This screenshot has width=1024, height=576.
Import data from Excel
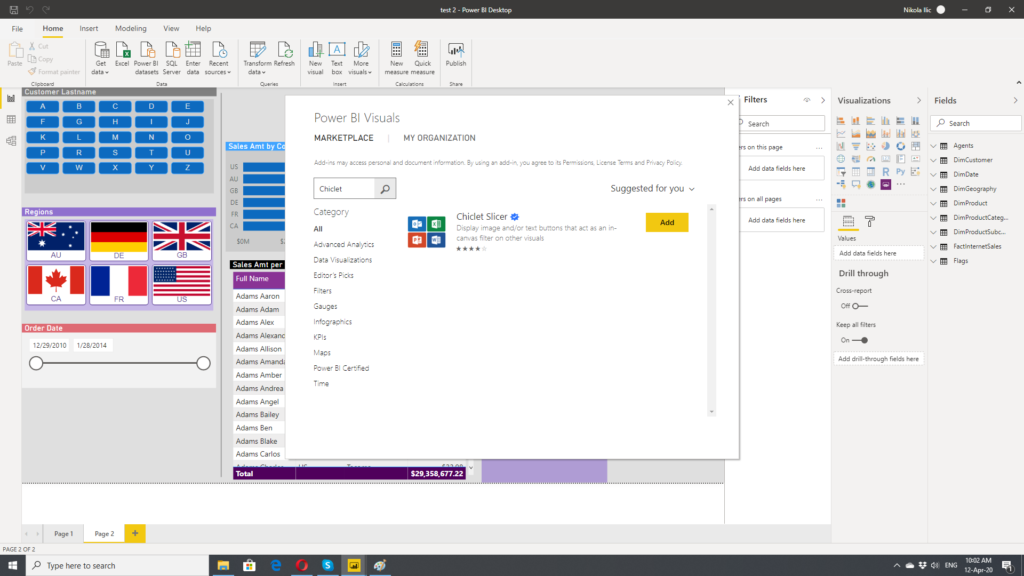tap(122, 55)
